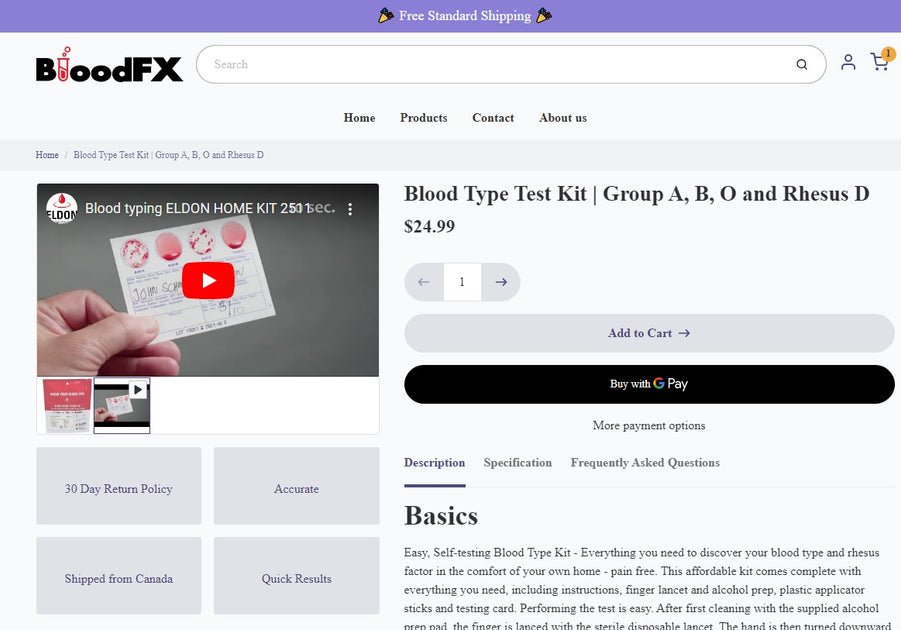Click inside the quantity input field
Image resolution: width=901 pixels, height=630 pixels.
click(462, 281)
